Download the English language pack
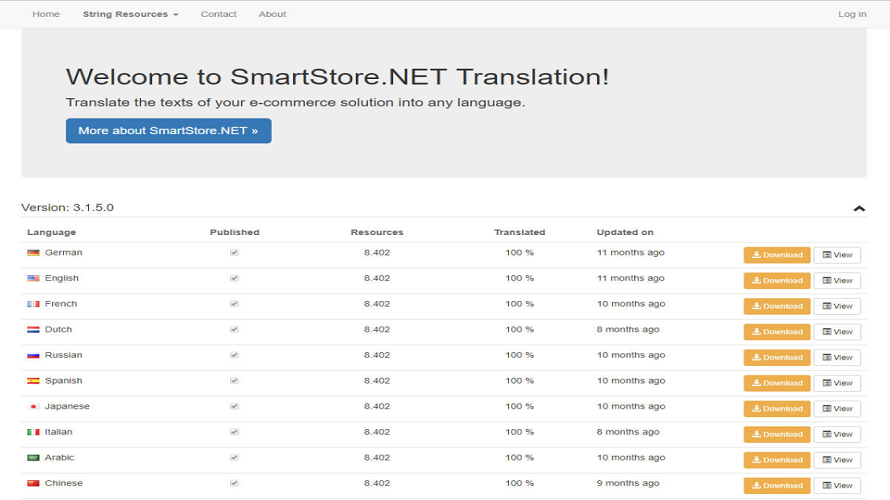The image size is (890, 500). tap(777, 280)
